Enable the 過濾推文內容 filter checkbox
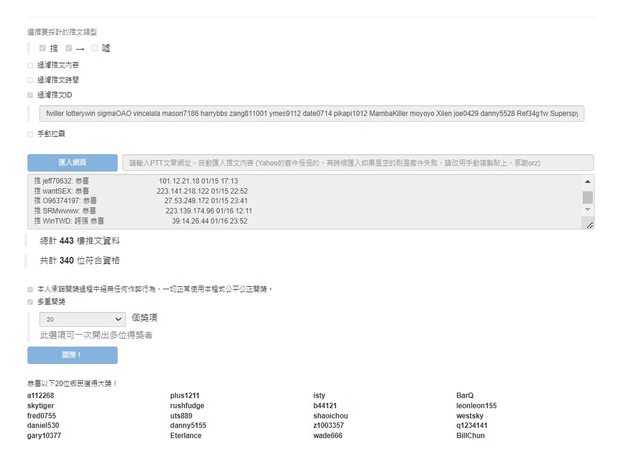Viewport: 640px width, 456px height. 30,65
